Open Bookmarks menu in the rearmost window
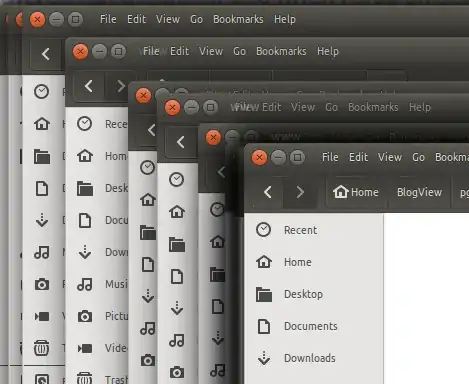The width and height of the screenshot is (469, 384). (238, 19)
